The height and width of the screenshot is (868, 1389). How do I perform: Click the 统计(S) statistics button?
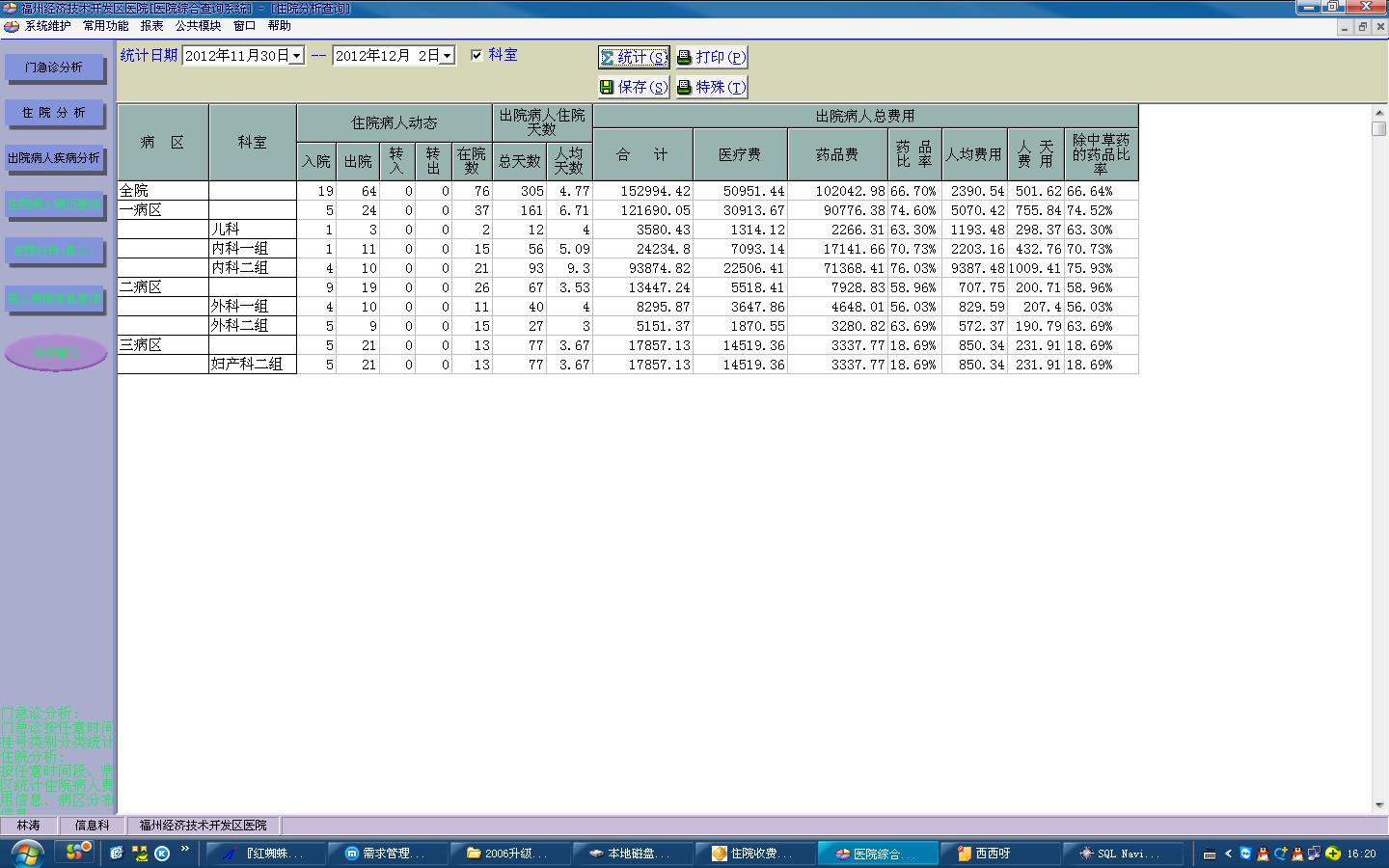[634, 58]
